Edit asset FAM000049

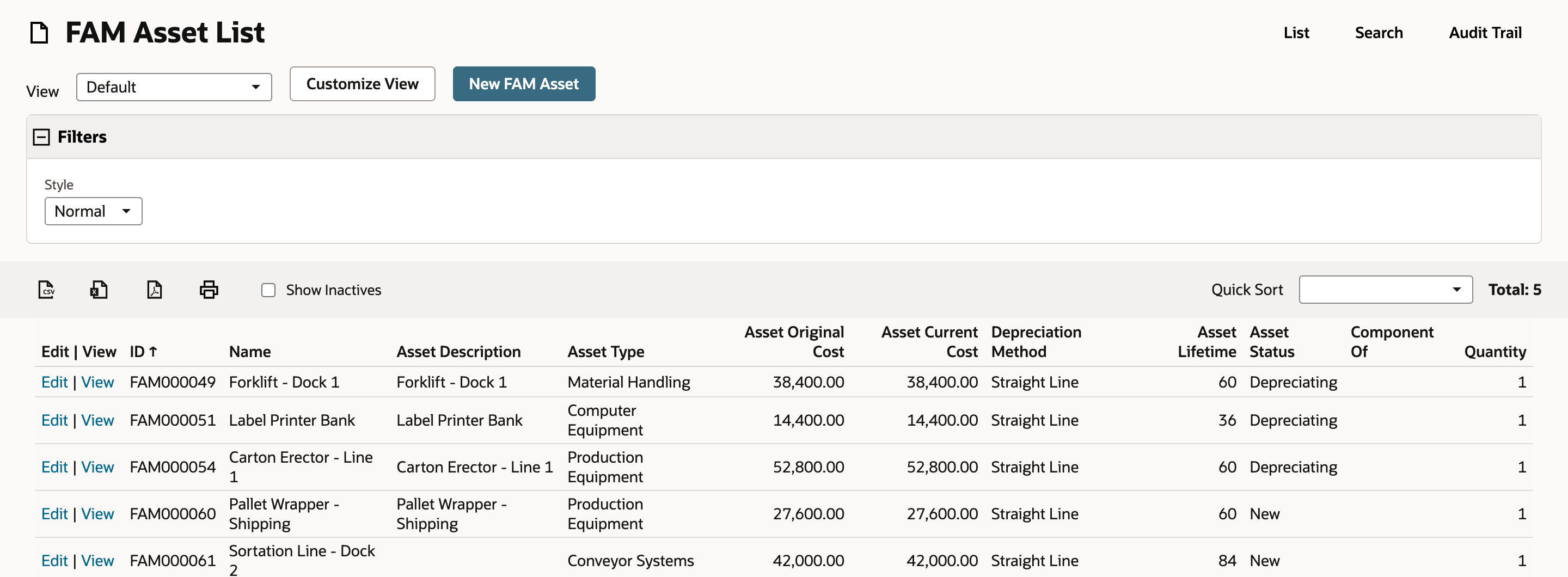click(54, 382)
